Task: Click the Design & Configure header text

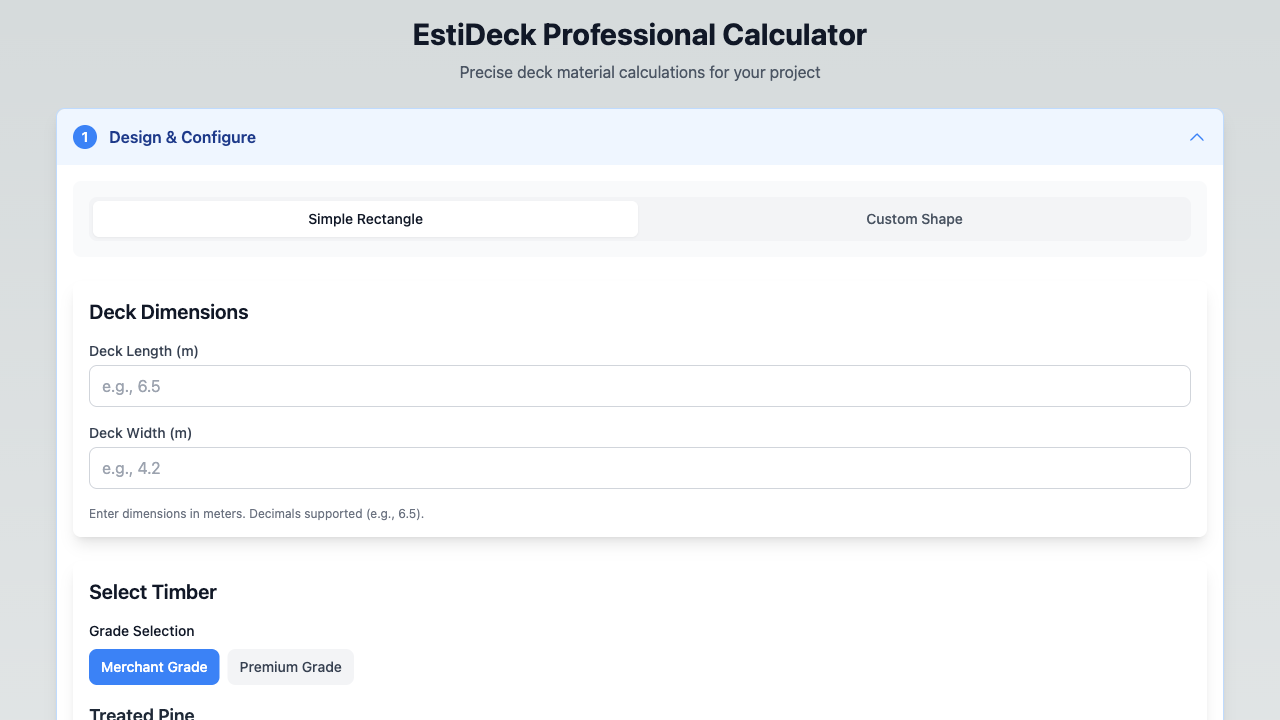Action: 182,137
